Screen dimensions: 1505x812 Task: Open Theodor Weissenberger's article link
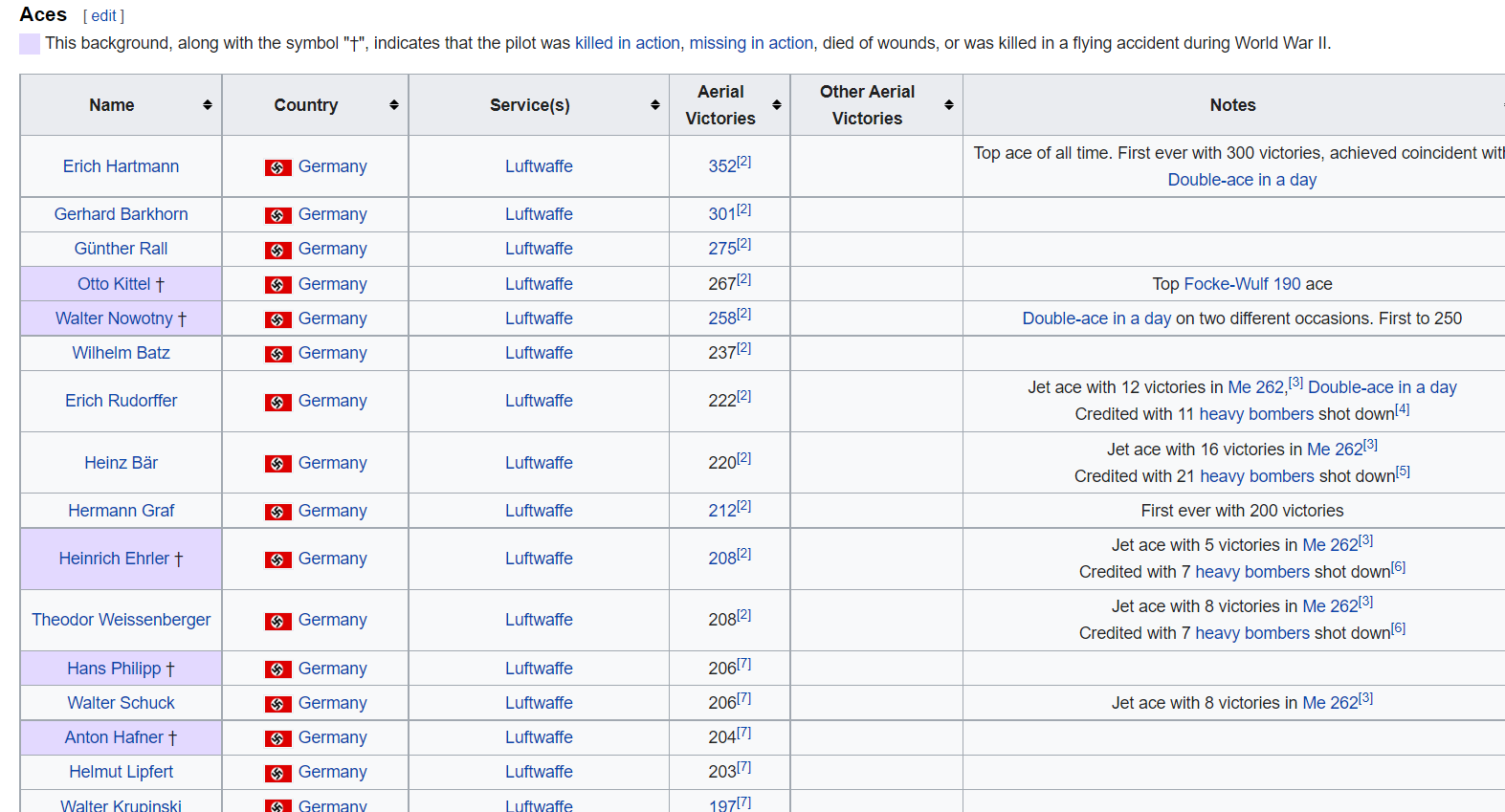pos(121,620)
